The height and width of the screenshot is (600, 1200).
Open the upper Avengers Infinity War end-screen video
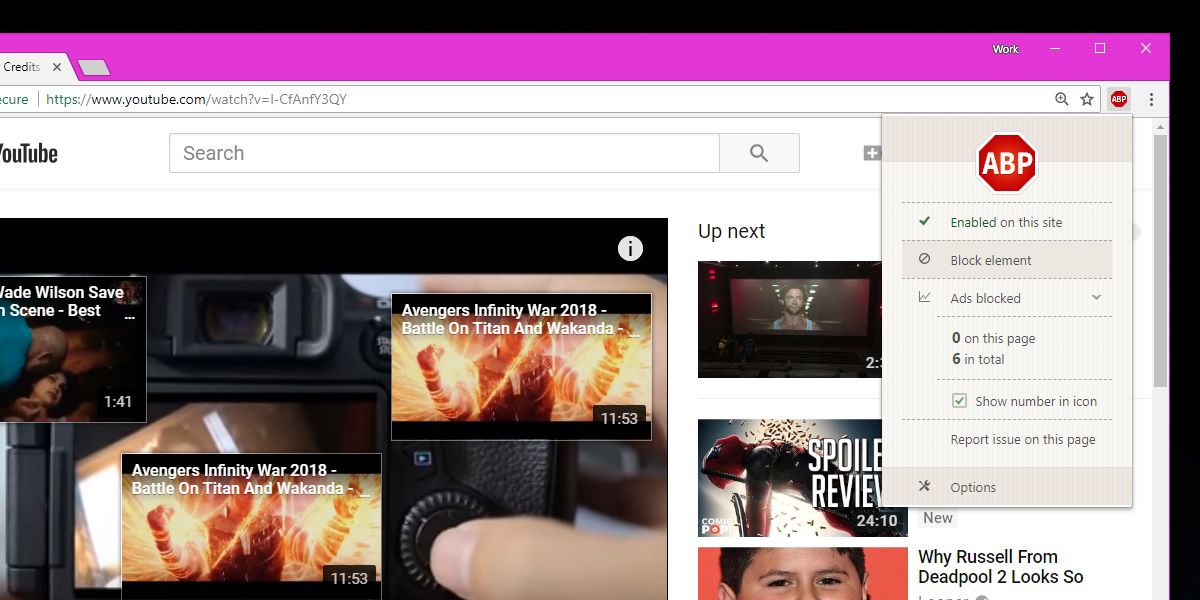(x=521, y=366)
